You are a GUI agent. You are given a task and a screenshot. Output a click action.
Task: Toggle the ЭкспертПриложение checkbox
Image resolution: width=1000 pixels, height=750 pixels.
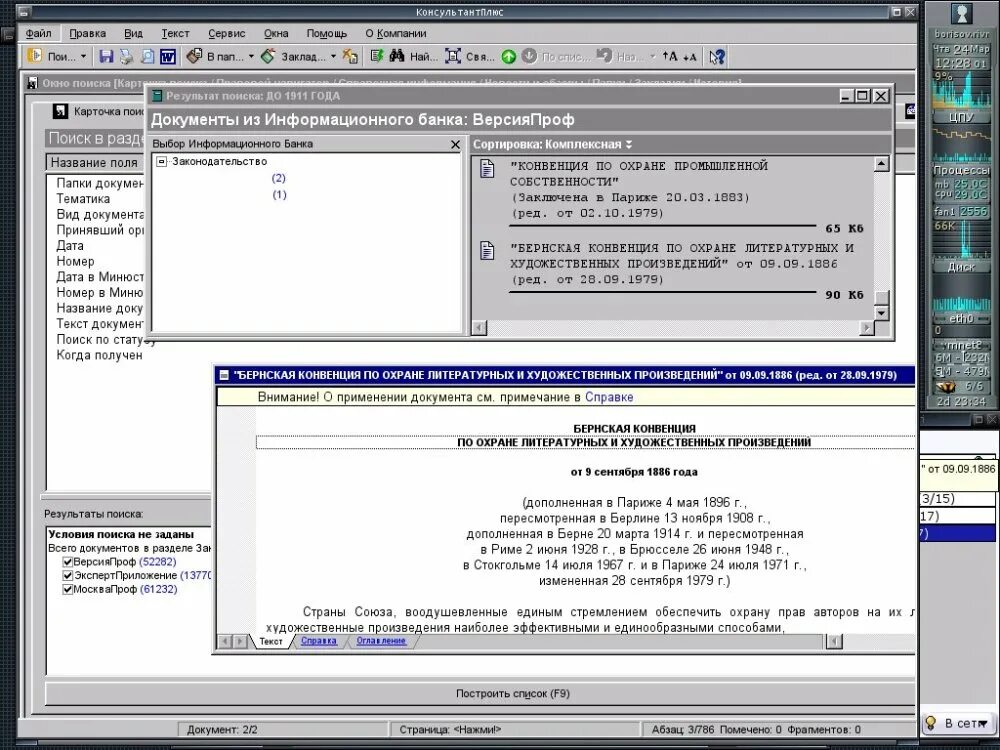point(68,575)
